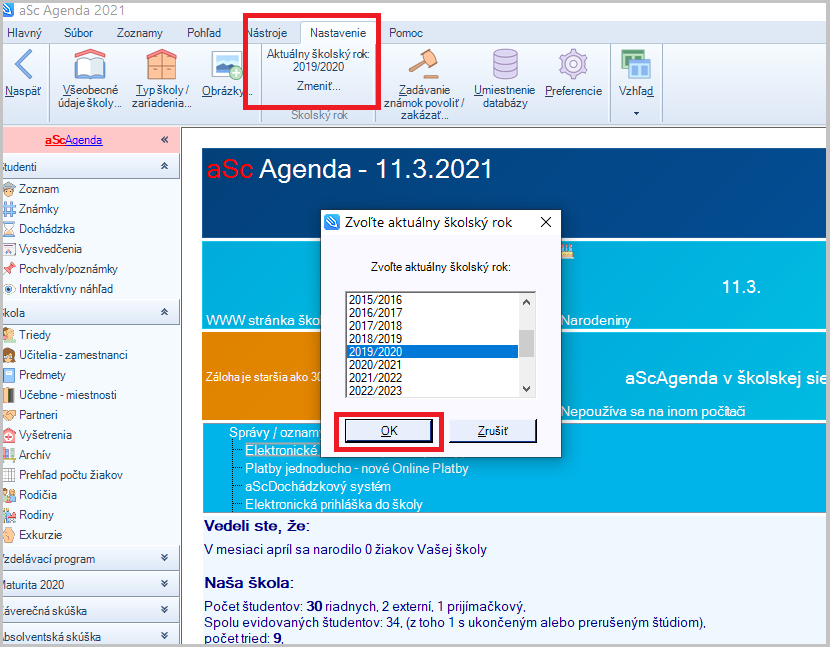Open the Súbor ribbon tab
Screen dimensions: 830x647
pos(78,33)
